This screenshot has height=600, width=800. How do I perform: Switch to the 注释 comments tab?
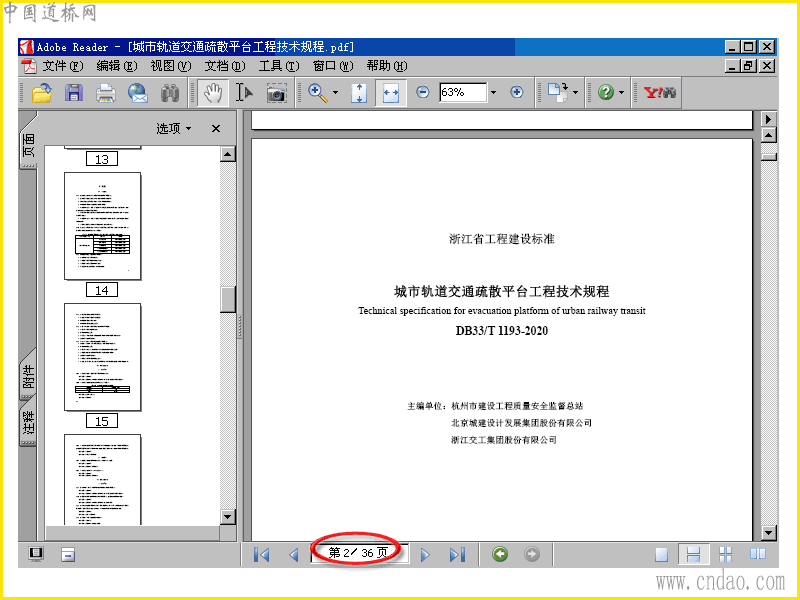[29, 423]
